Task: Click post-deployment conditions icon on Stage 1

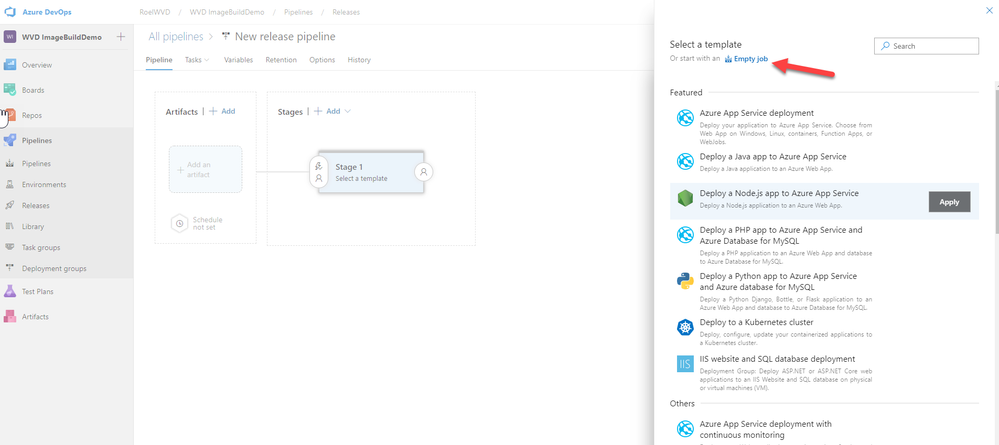Action: (x=425, y=172)
